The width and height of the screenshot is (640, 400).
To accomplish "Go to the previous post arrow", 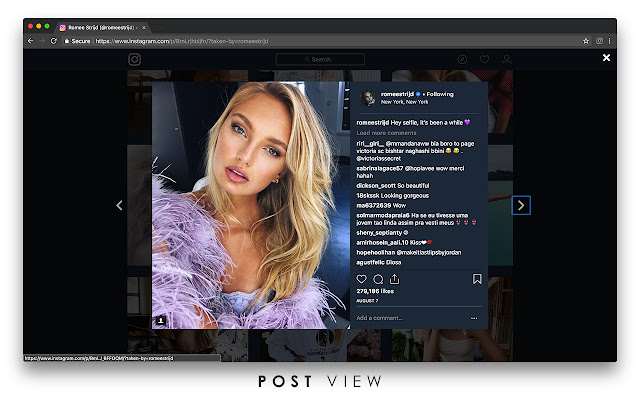I will pos(119,205).
